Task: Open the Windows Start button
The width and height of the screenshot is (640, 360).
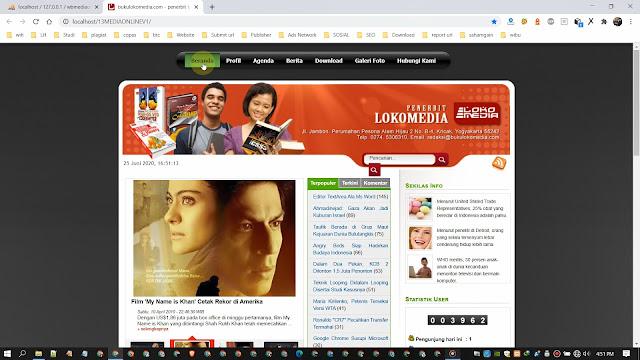Action: tap(7, 353)
